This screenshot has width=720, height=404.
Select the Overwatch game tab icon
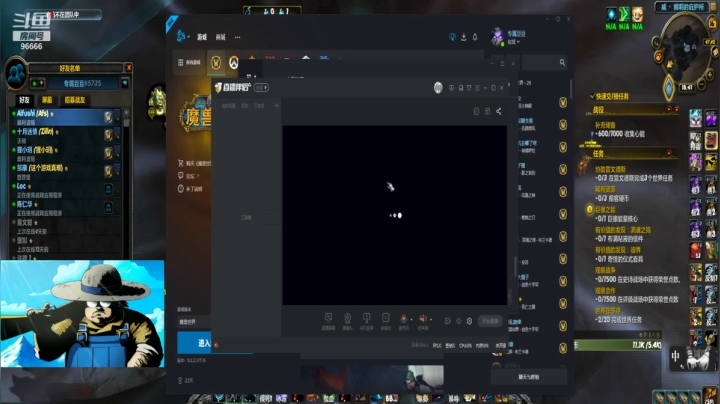tap(234, 62)
